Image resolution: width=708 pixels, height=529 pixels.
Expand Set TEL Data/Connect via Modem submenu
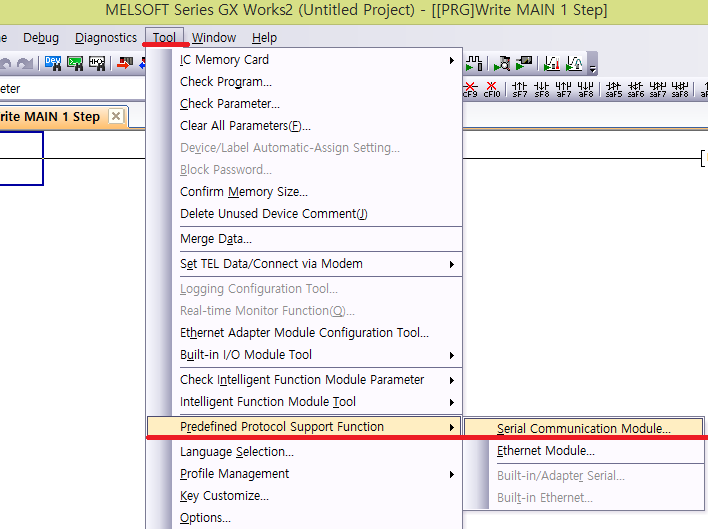click(317, 264)
